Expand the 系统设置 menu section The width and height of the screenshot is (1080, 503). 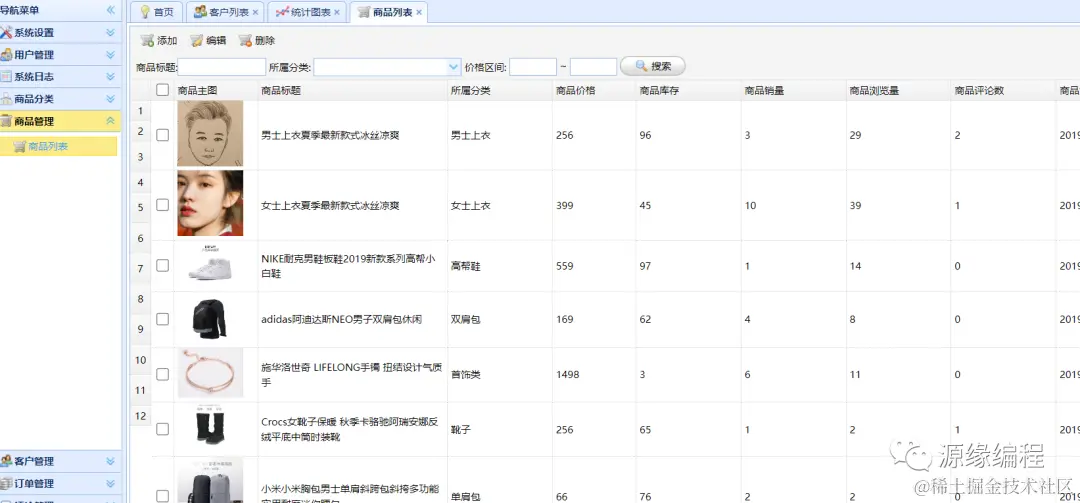tap(110, 32)
